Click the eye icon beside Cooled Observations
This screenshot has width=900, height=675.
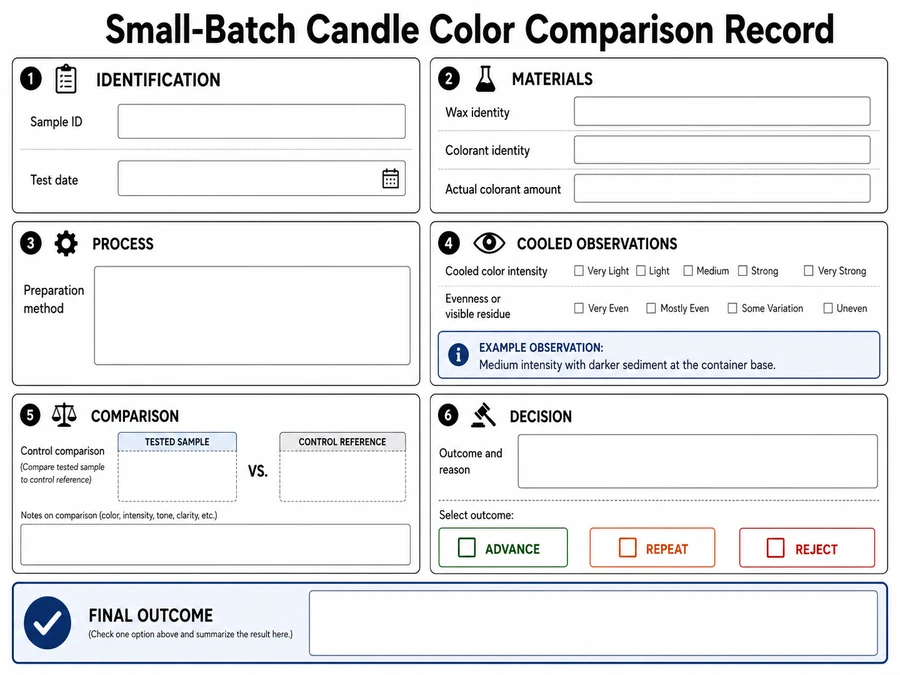[489, 243]
